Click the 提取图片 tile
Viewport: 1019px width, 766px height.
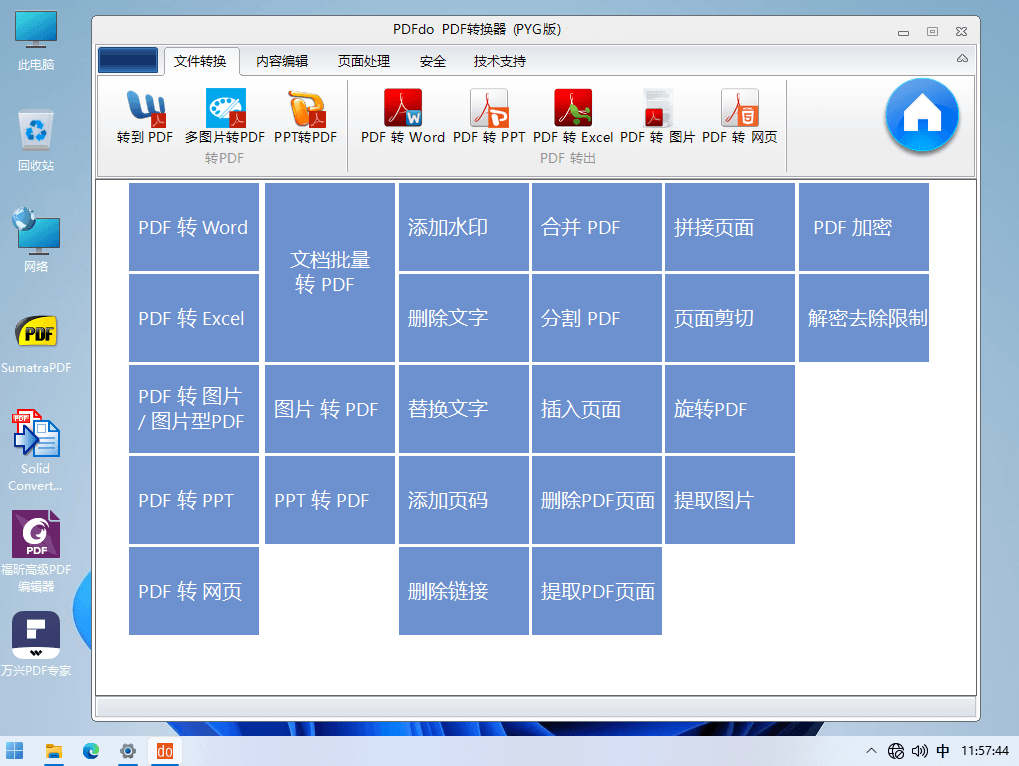coord(730,500)
